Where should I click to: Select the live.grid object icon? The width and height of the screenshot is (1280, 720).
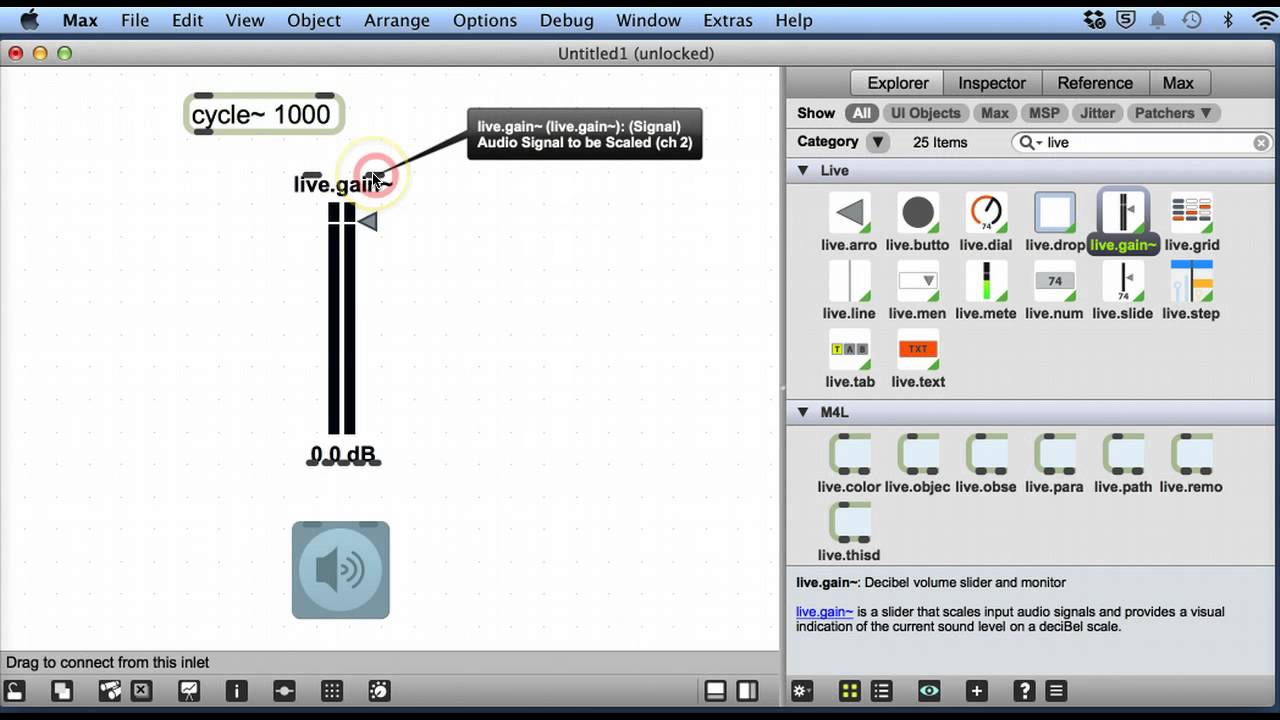[x=1191, y=212]
